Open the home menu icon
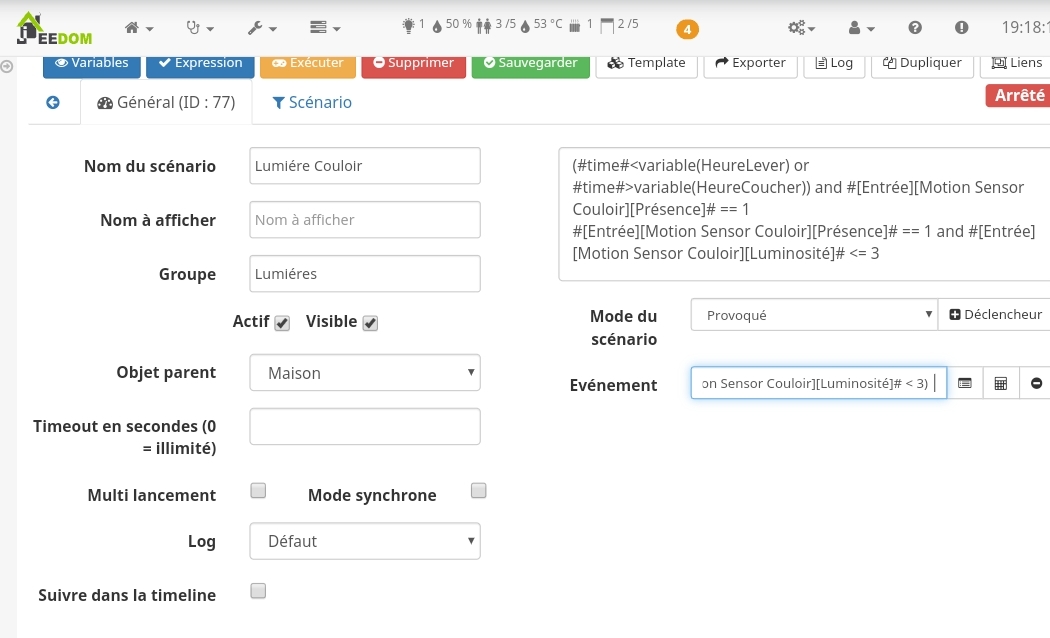 (138, 28)
